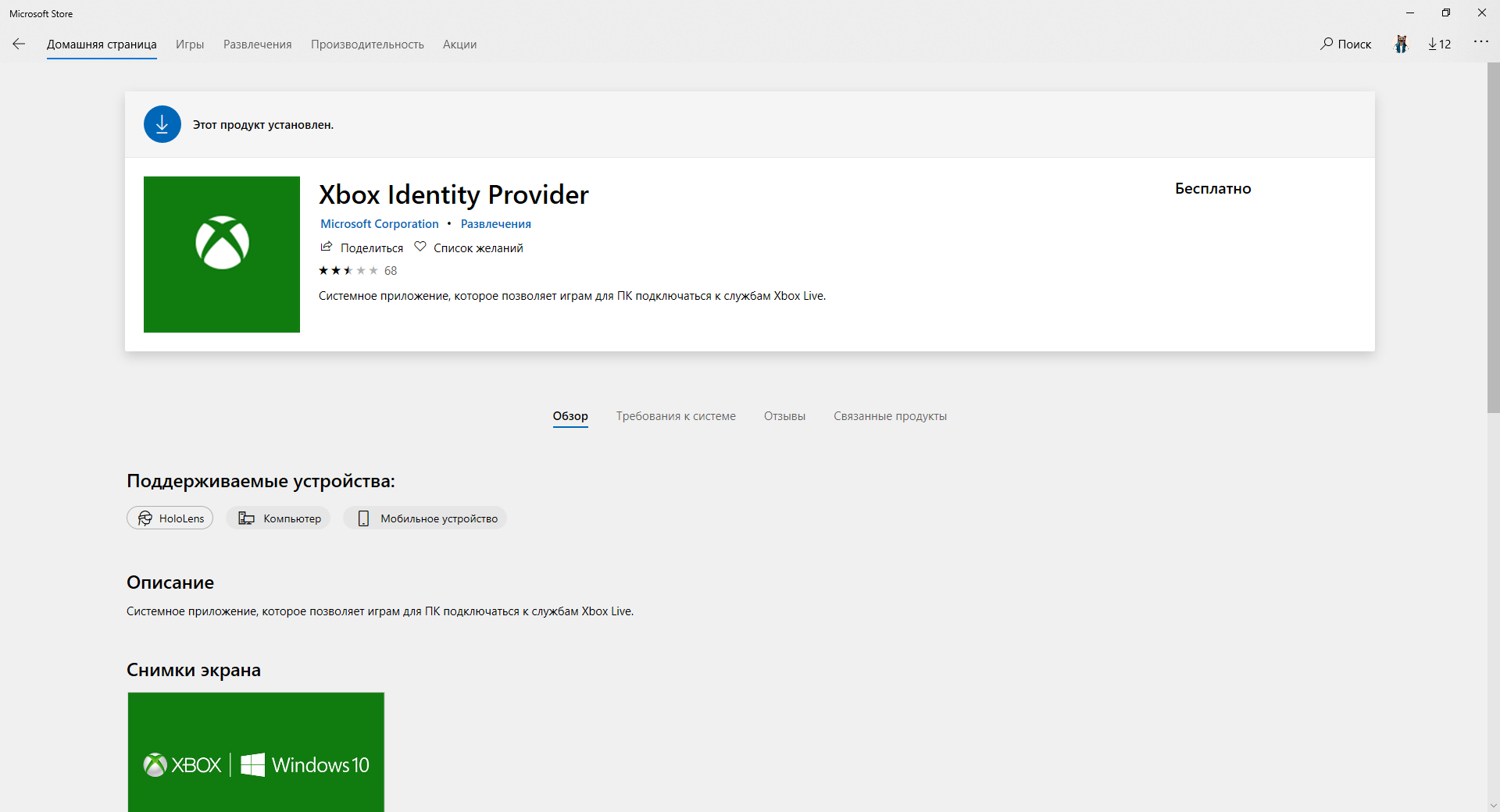Image resolution: width=1500 pixels, height=812 pixels.
Task: Click the Описание heading
Action: click(170, 582)
